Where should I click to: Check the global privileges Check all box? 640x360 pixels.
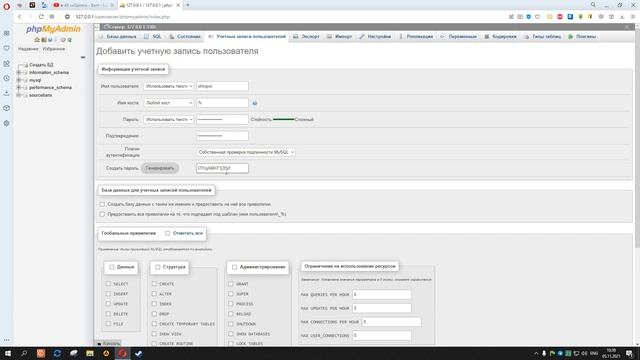168,233
